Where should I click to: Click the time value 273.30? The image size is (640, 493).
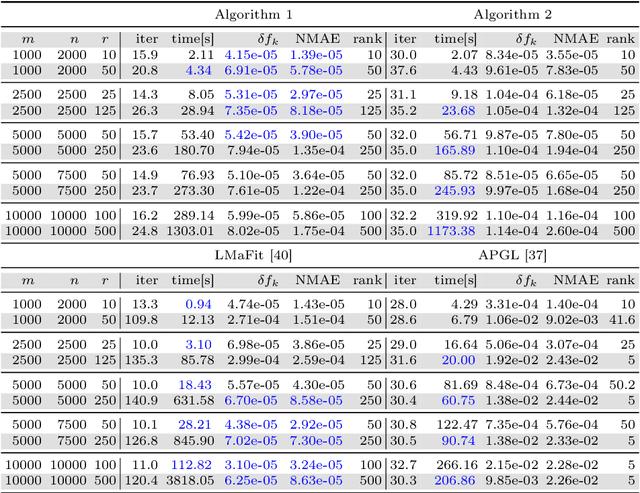194,191
